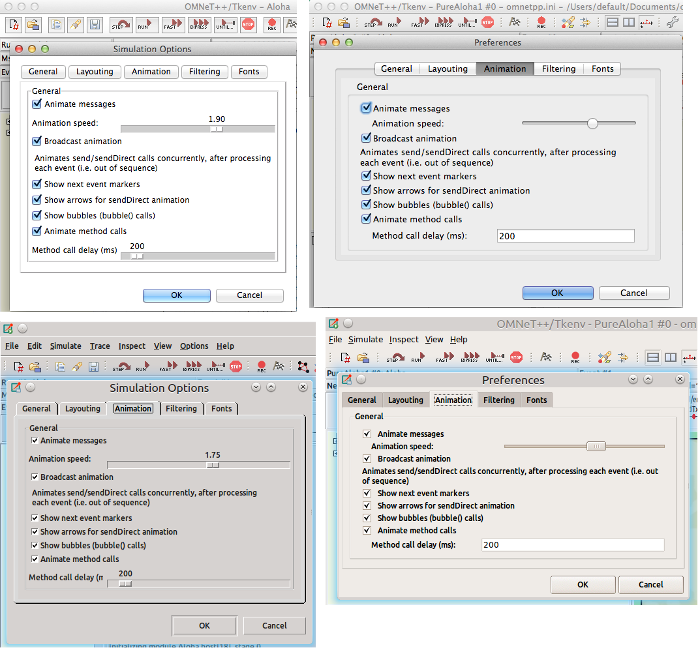Select General tab in Ubuntu Preferences dialog
Image resolution: width=700 pixels, height=652 pixels.
362,400
